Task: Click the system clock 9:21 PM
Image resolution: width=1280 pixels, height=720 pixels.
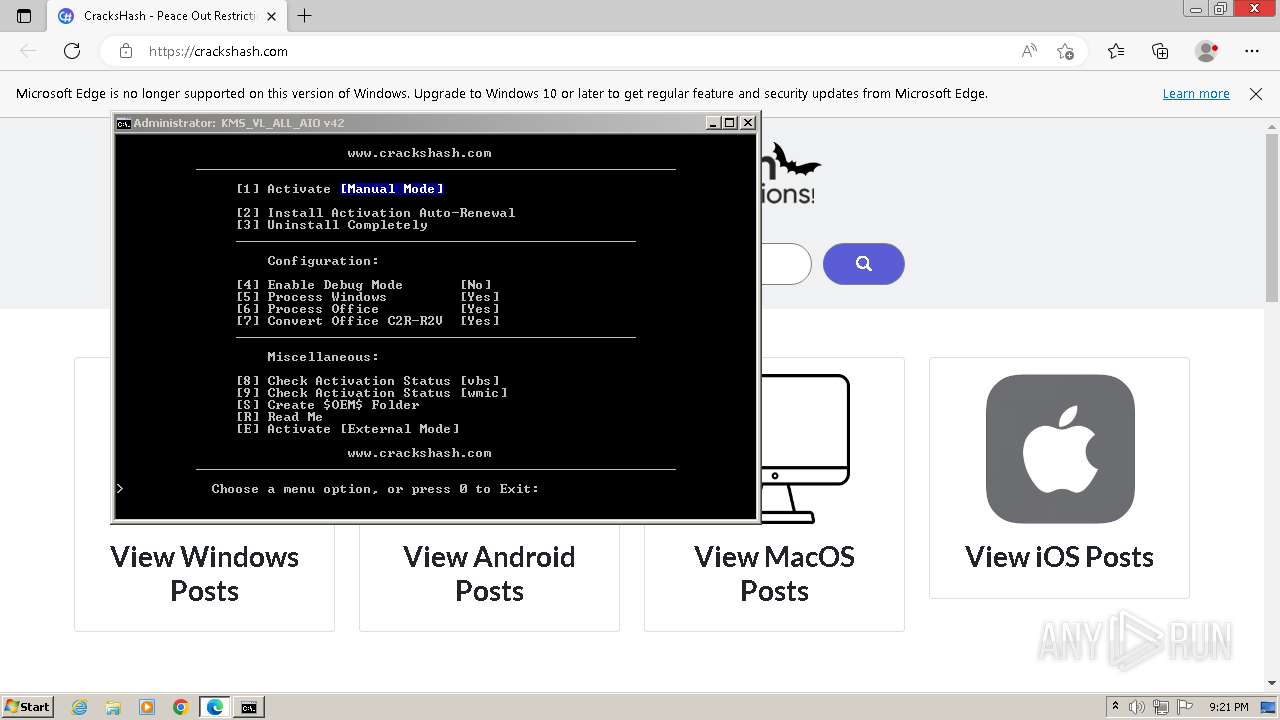Action: pyautogui.click(x=1228, y=707)
